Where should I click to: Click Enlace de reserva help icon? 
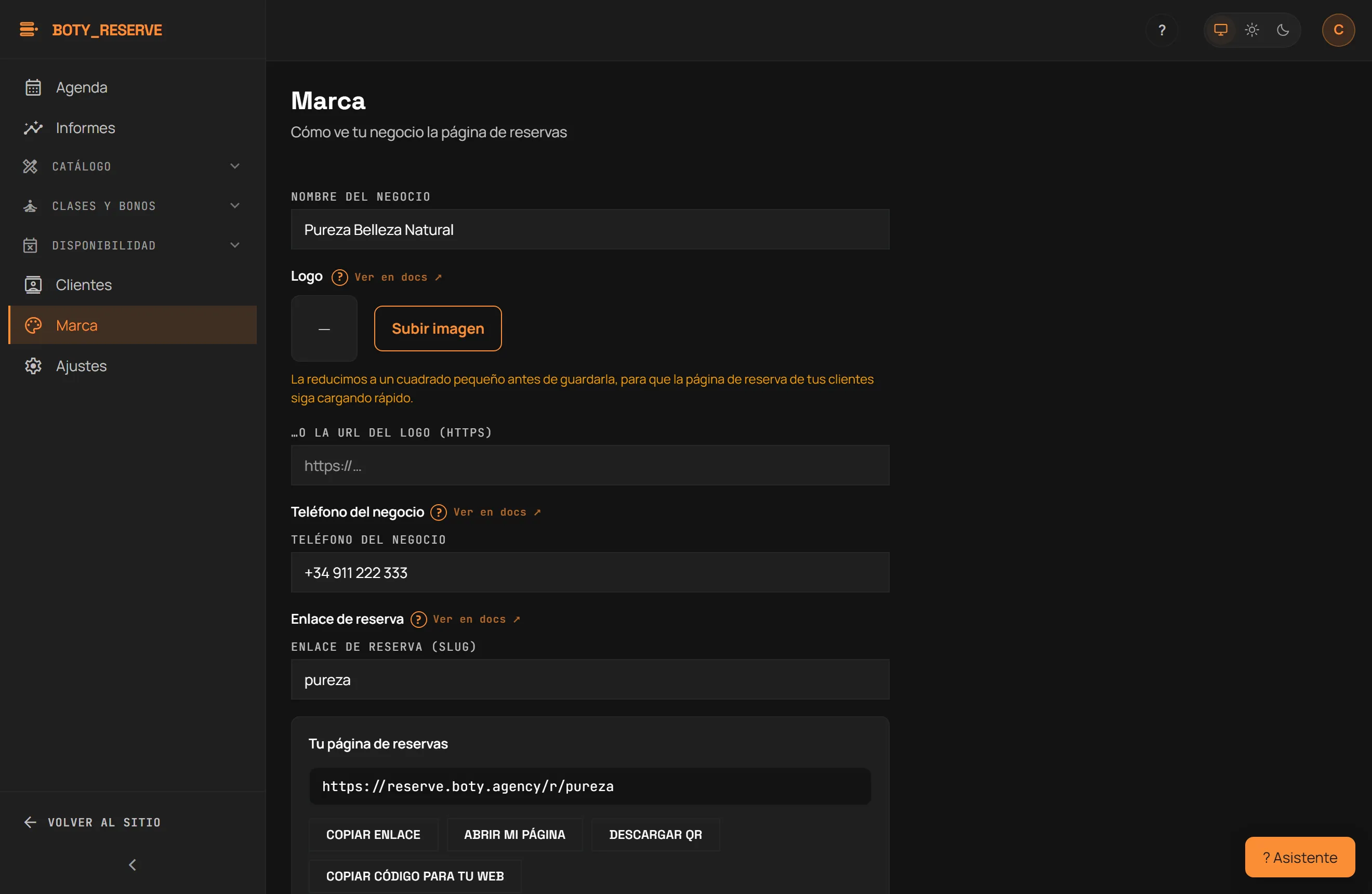tap(418, 620)
